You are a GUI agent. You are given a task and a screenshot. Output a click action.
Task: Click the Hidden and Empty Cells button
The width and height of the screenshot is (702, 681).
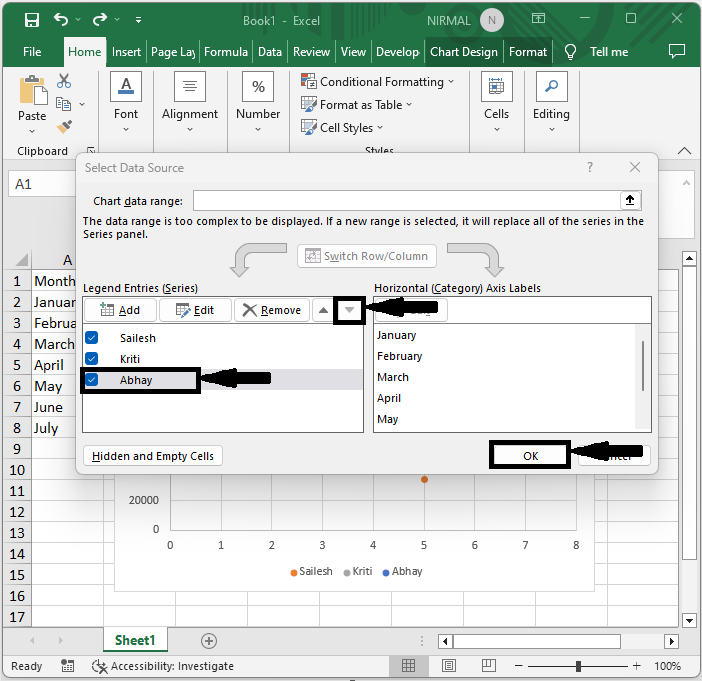pyautogui.click(x=153, y=456)
